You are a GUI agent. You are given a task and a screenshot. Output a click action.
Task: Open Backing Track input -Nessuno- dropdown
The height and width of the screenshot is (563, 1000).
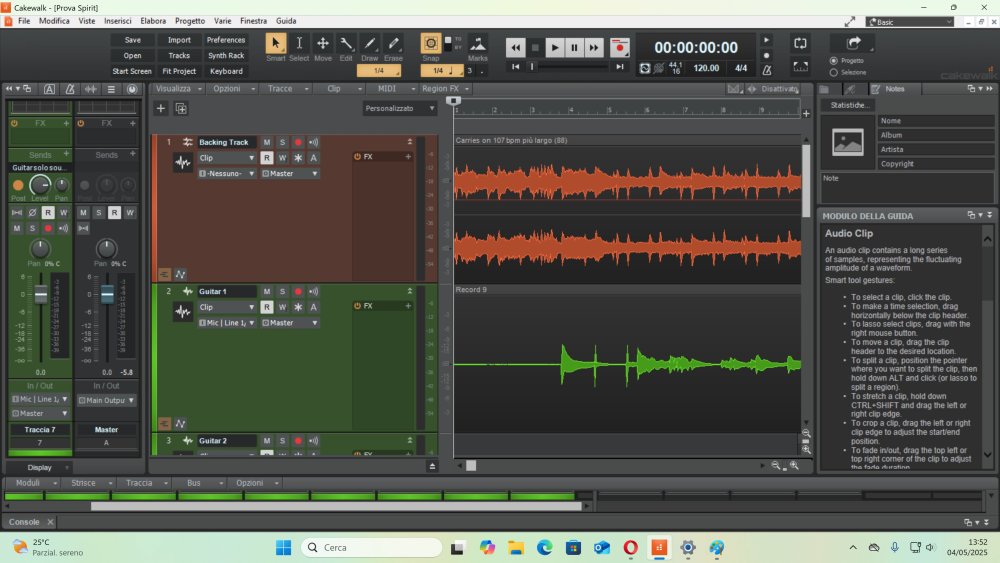tap(226, 173)
